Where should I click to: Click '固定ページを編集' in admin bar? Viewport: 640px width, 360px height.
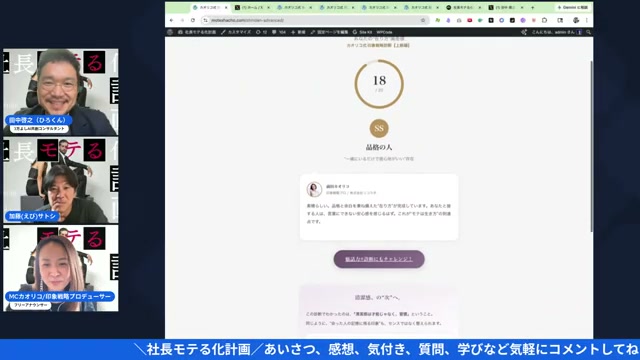[x=329, y=32]
